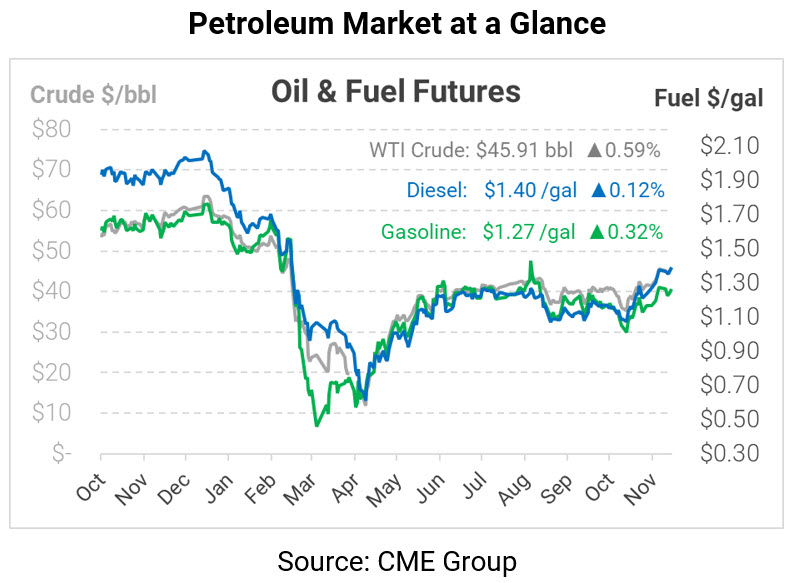Click the Oil & Fuel Futures chart title
Viewport: 795px width, 583px height.
396,92
